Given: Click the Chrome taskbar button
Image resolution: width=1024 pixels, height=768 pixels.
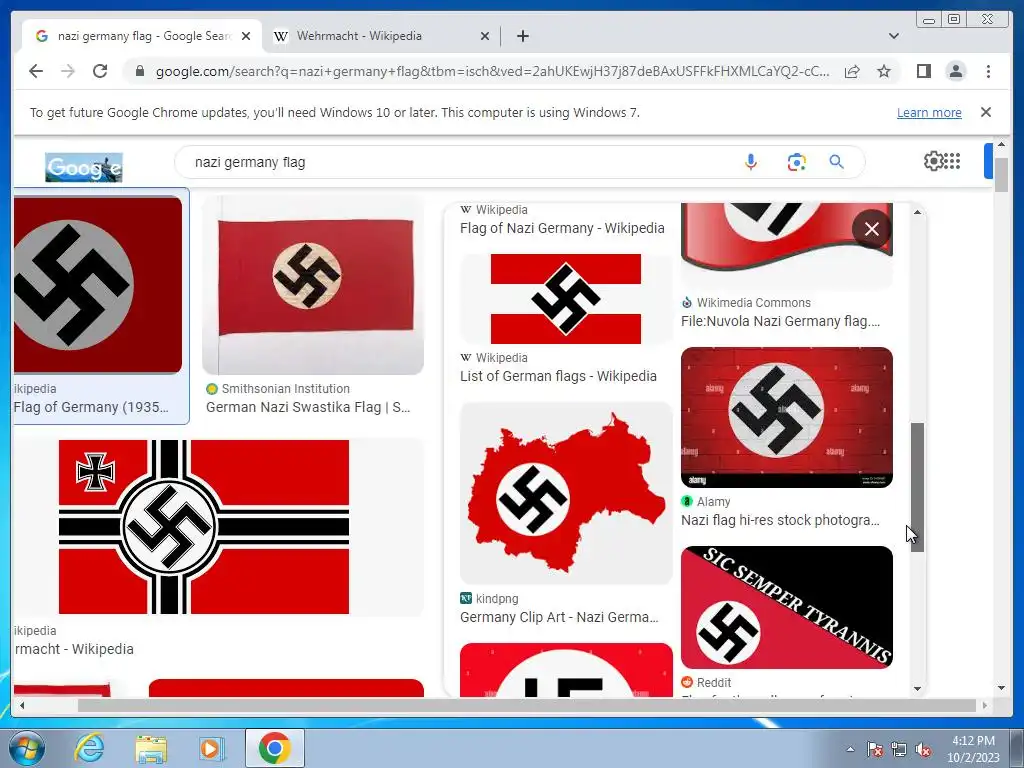Looking at the screenshot, I should coord(274,748).
